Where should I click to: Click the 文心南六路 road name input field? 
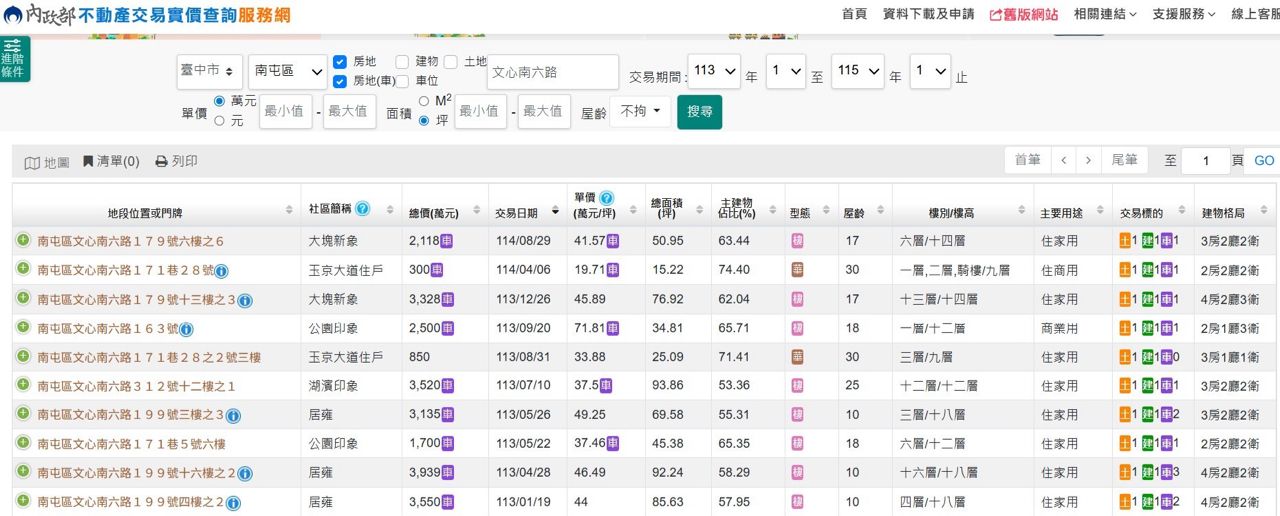[553, 72]
